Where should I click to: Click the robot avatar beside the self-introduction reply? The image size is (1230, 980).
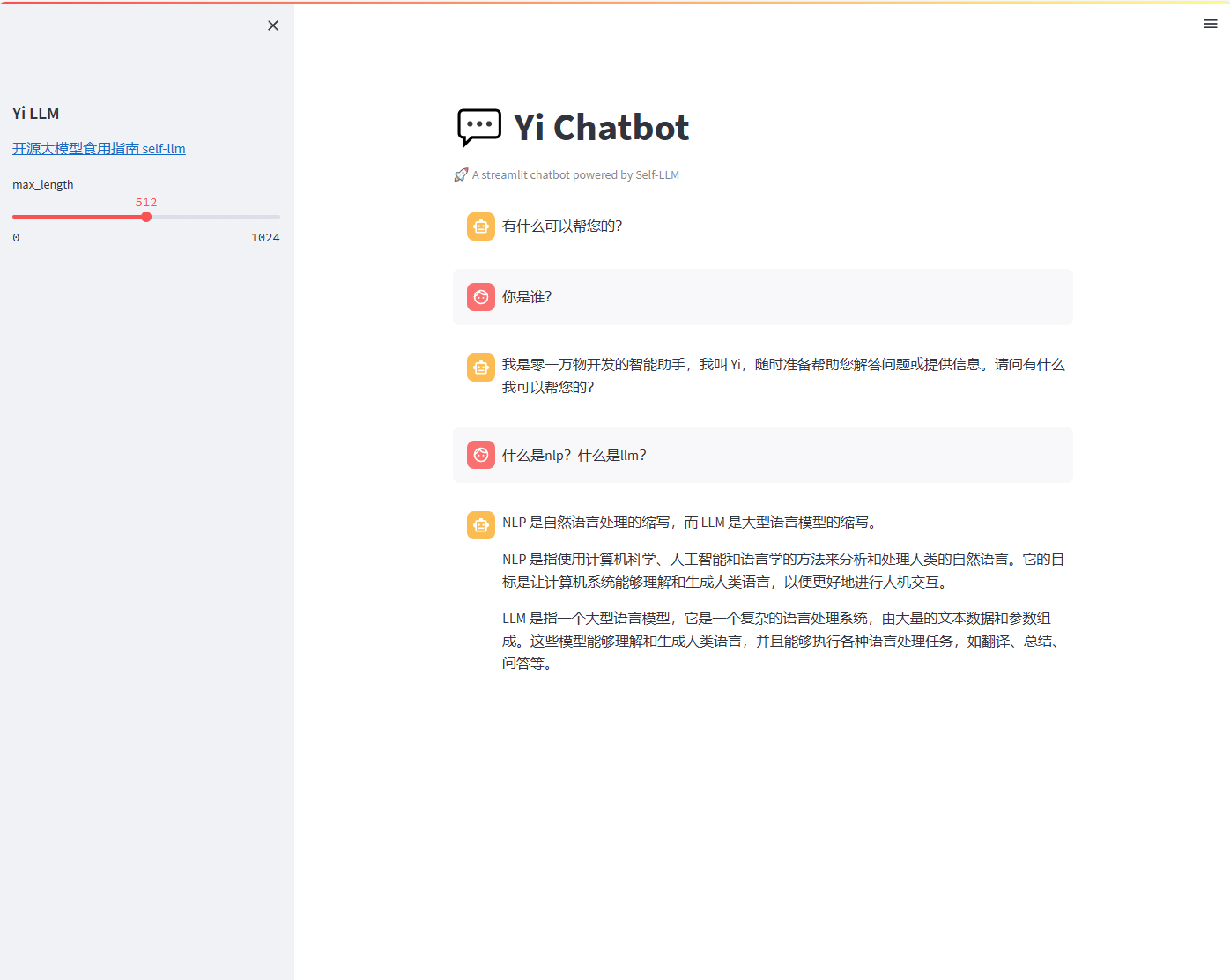(x=480, y=367)
